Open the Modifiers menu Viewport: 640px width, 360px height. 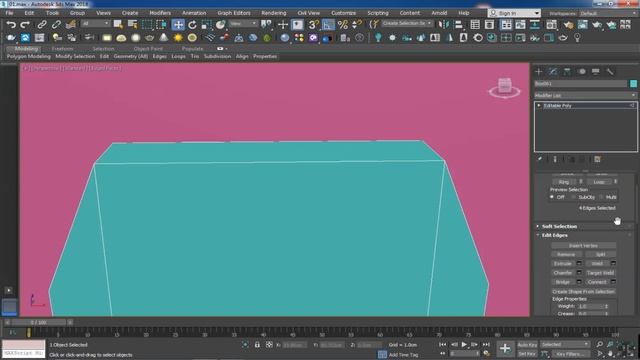point(160,13)
